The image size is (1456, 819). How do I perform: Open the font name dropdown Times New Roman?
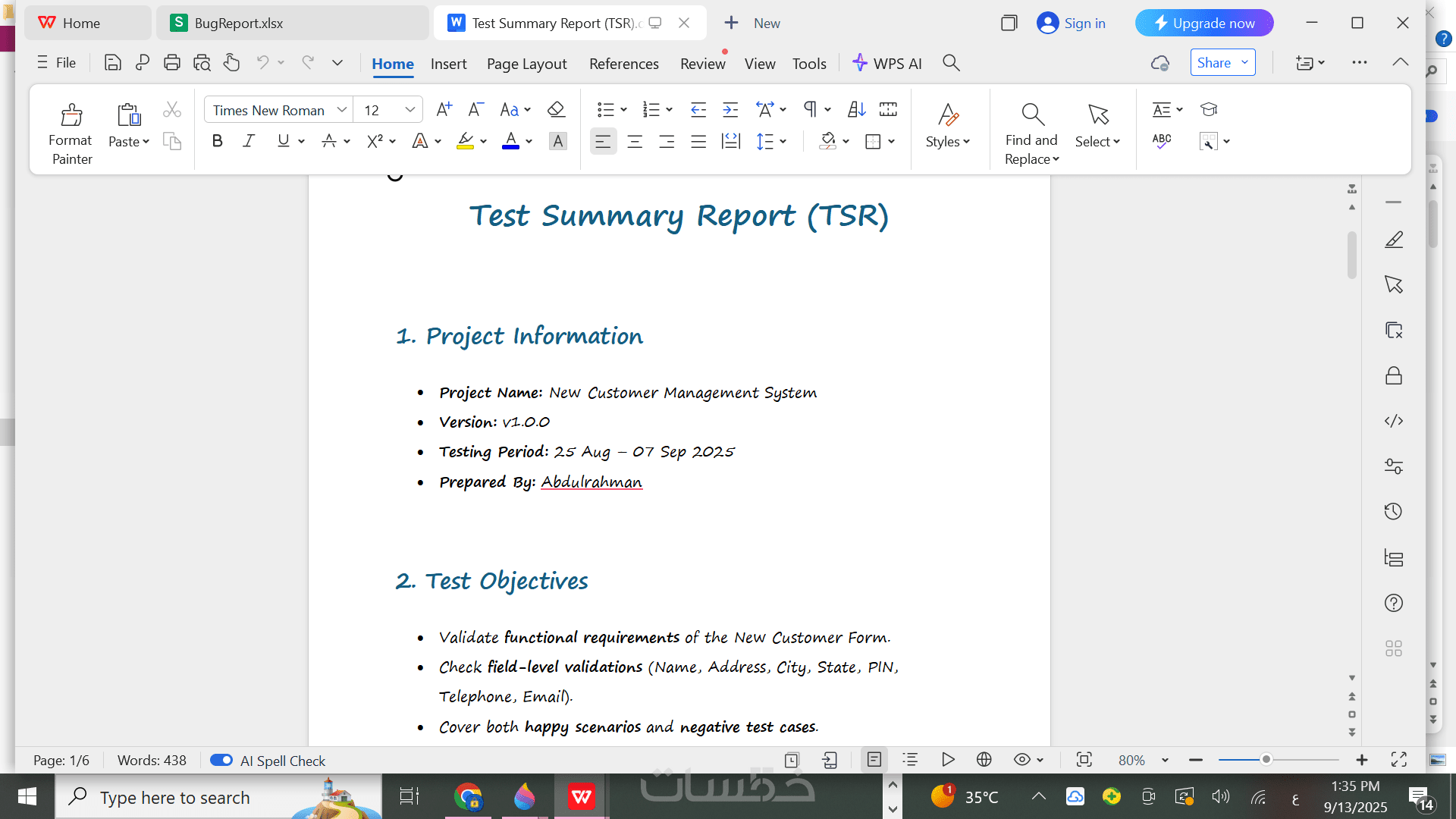pos(342,110)
